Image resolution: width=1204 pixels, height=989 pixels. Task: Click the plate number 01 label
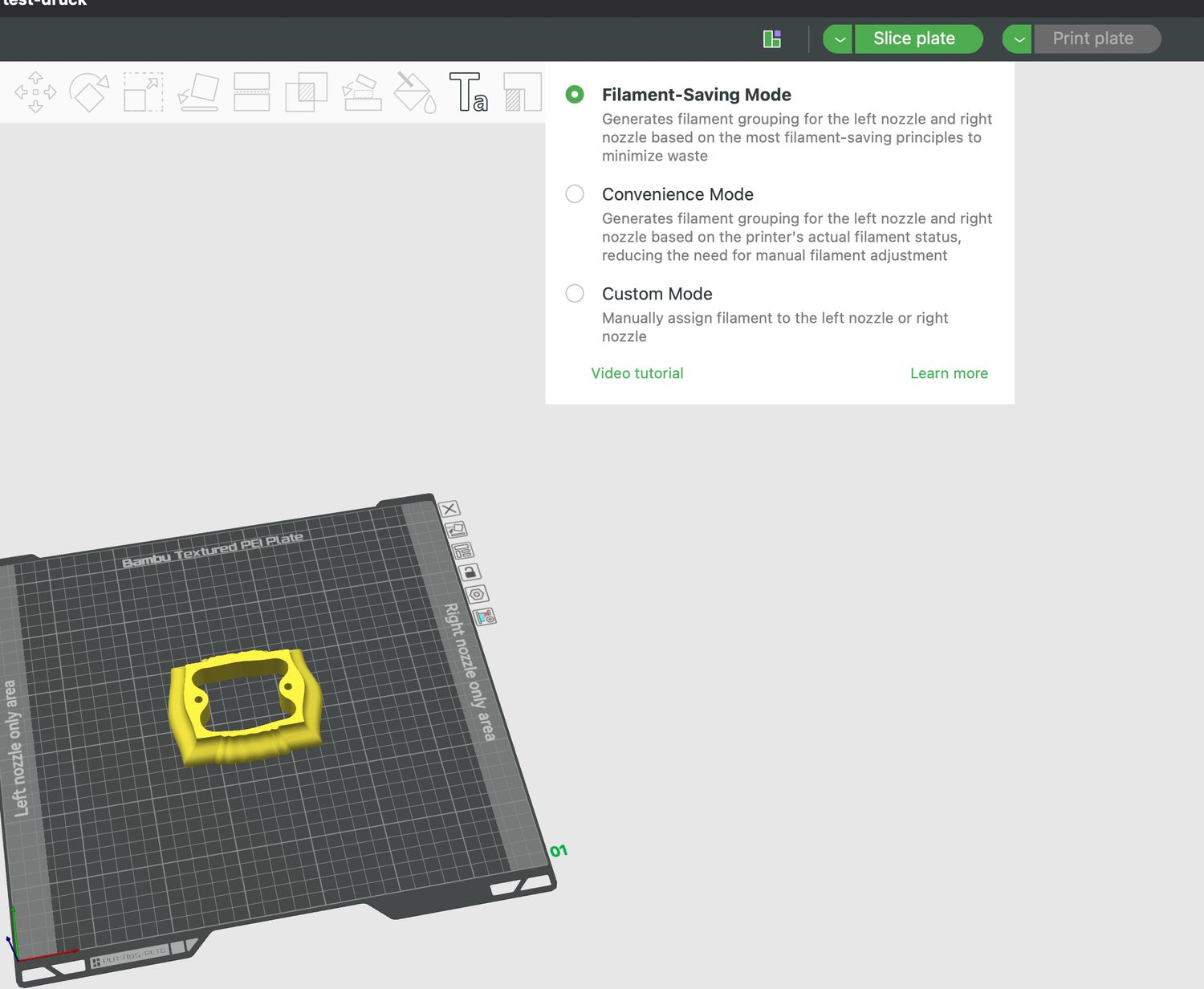click(x=559, y=851)
